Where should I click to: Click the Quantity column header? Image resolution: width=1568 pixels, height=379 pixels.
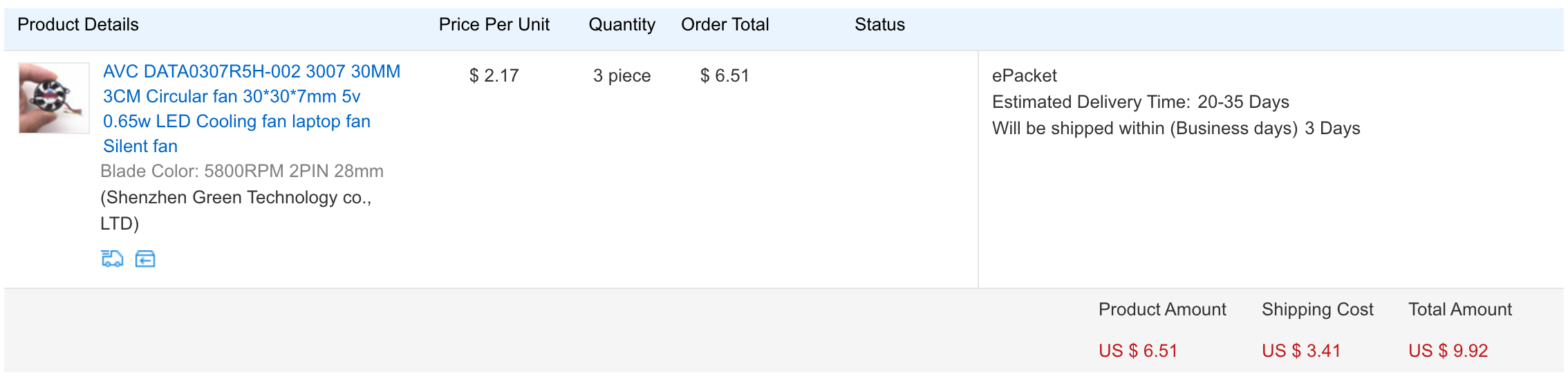click(x=622, y=25)
